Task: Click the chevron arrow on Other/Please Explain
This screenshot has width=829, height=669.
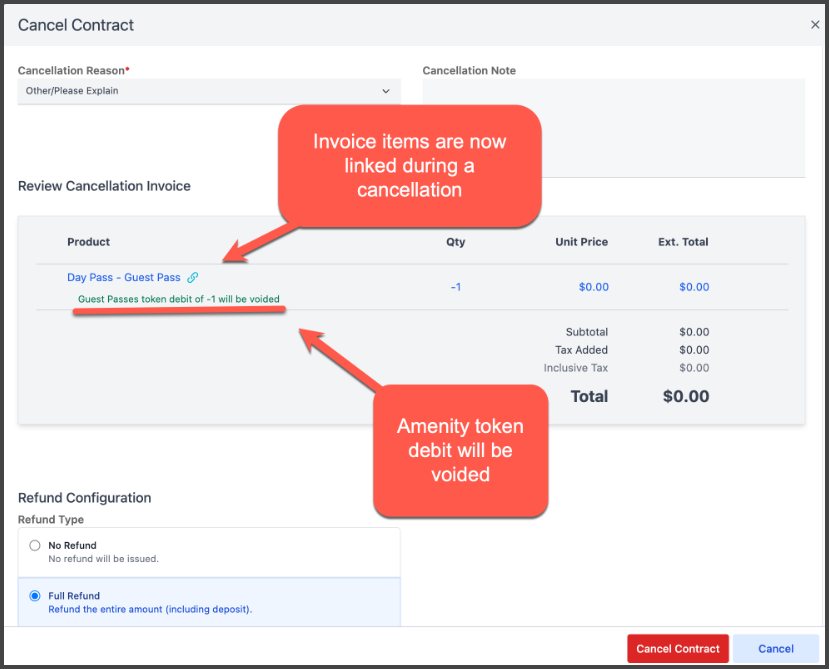Action: tap(386, 91)
